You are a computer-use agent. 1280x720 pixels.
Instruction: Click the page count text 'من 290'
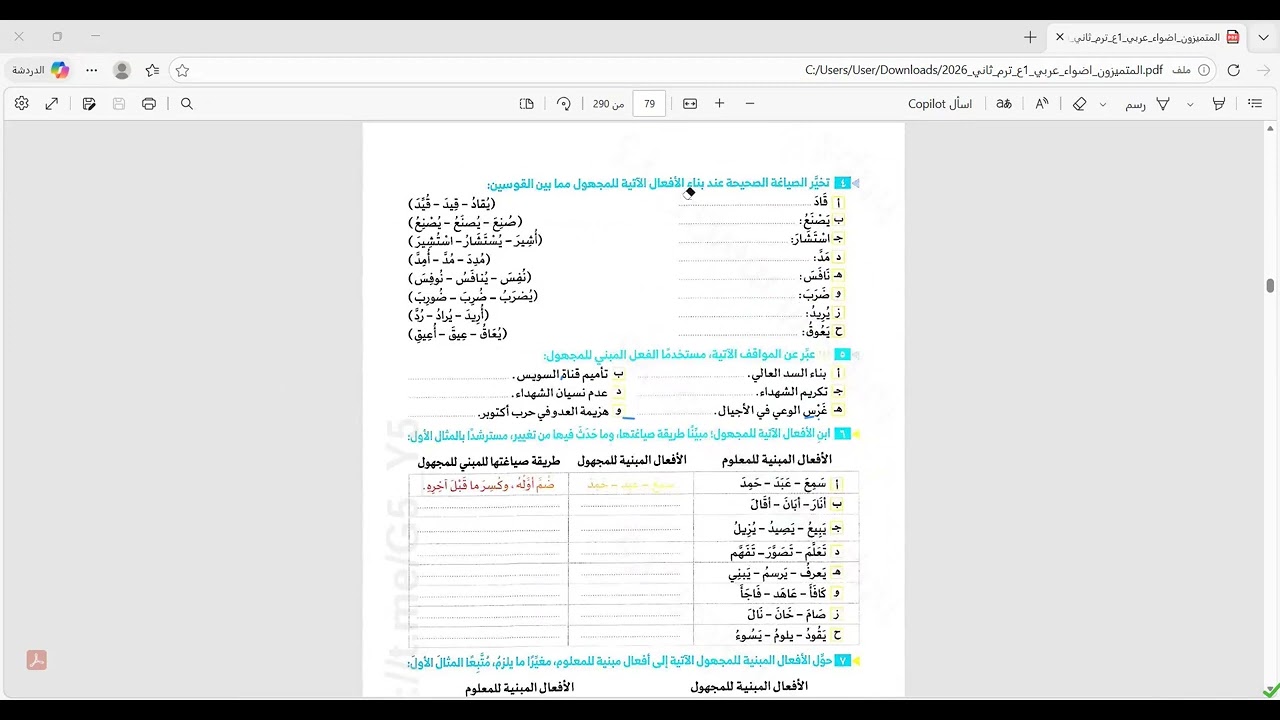point(608,104)
